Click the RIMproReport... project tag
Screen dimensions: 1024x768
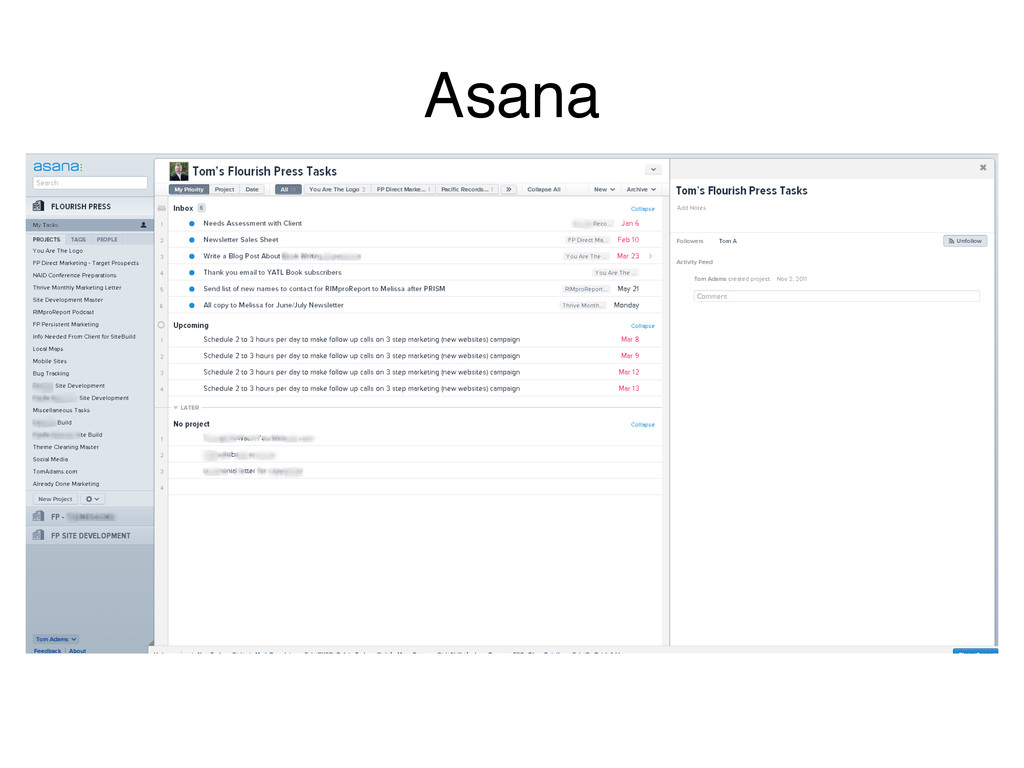click(585, 289)
